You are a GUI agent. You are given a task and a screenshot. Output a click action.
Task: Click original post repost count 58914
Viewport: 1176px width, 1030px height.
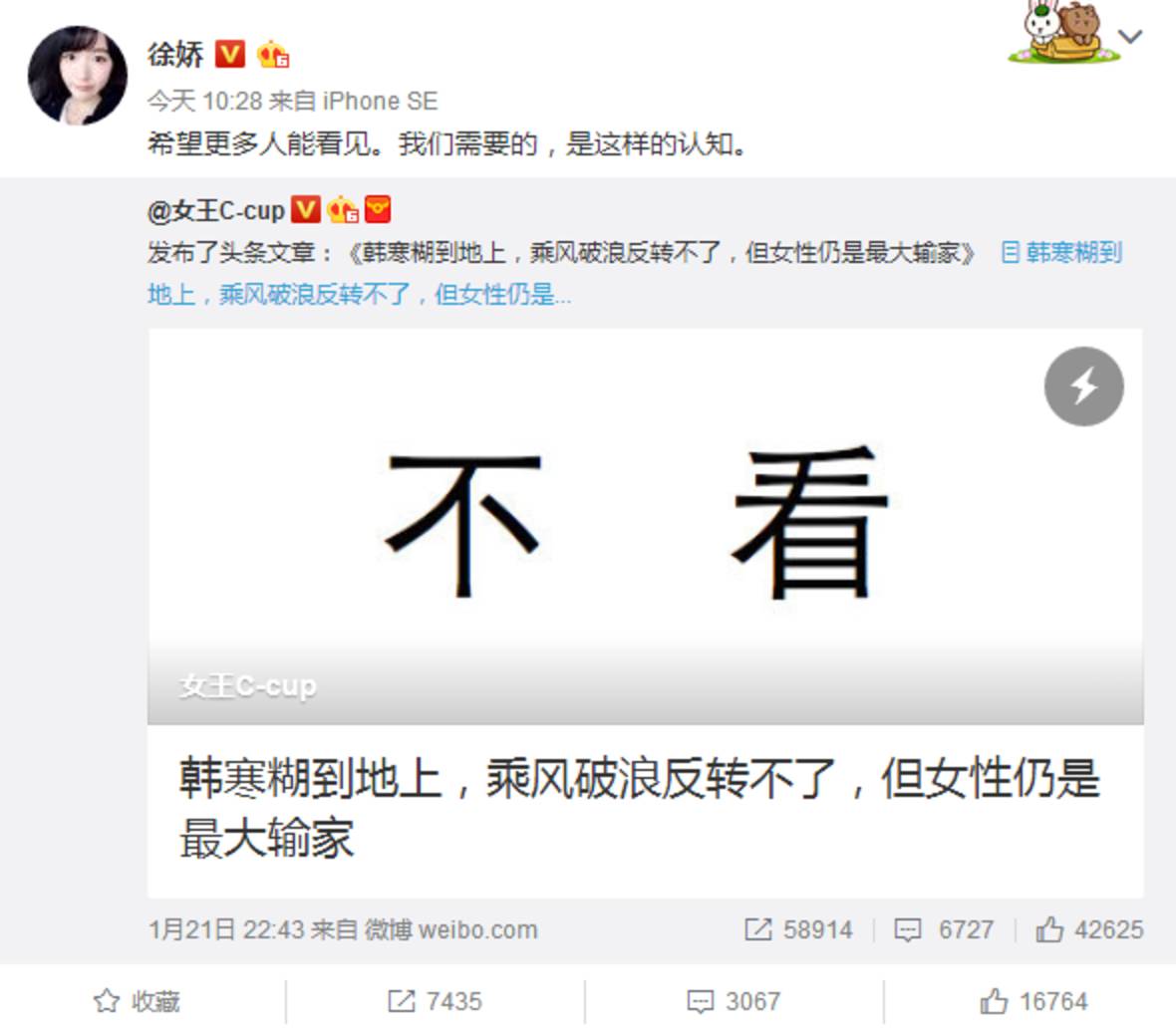pos(798,930)
